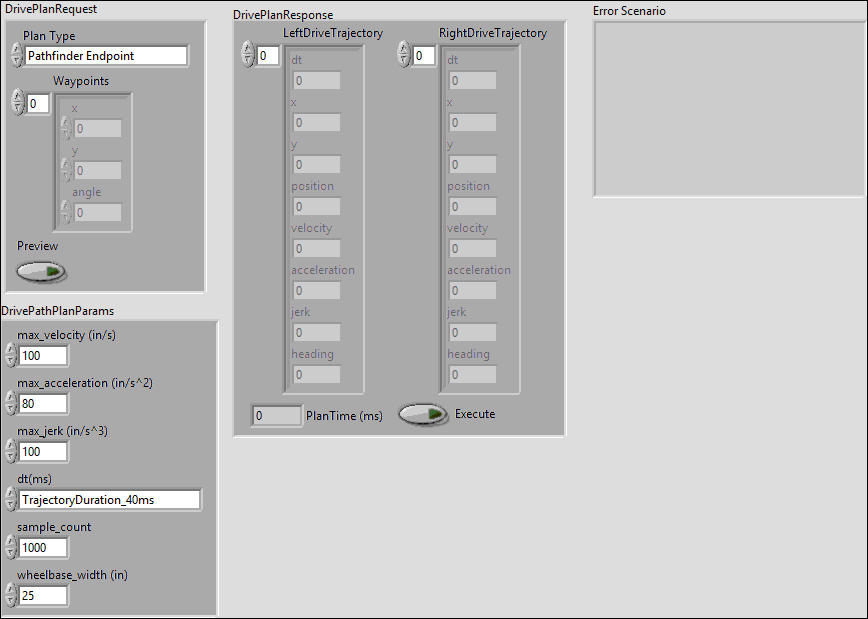The height and width of the screenshot is (619, 868).
Task: Click the max_jerk stepper arrows
Action: coord(11,452)
